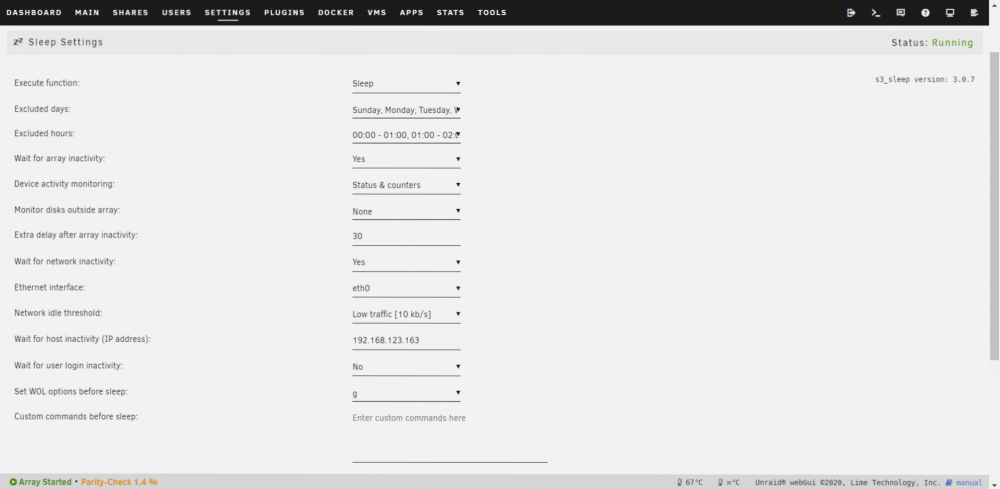Screen dimensions: 1000x489
Task: Click the Extra delay after array inactivity label
Action: tap(76, 235)
